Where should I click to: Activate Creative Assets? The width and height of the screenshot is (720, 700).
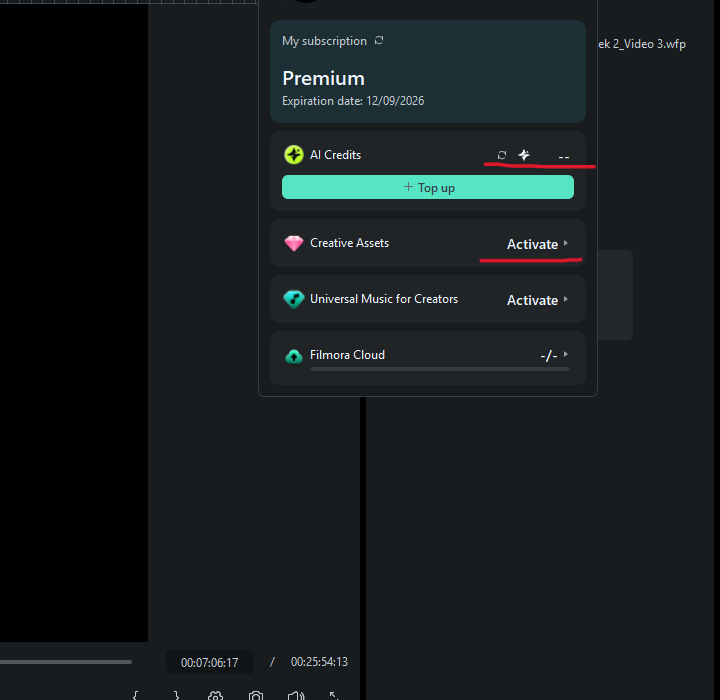click(532, 244)
